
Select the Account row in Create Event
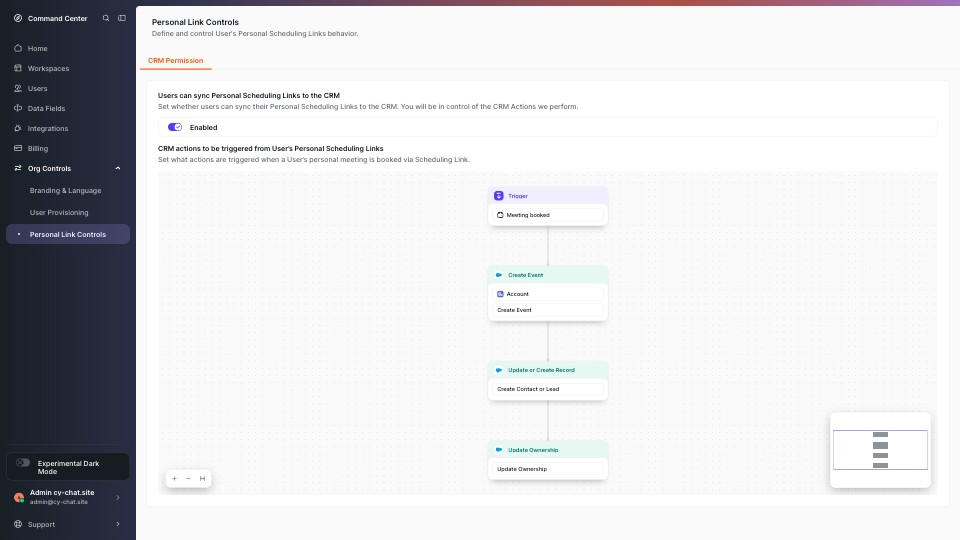coord(548,294)
